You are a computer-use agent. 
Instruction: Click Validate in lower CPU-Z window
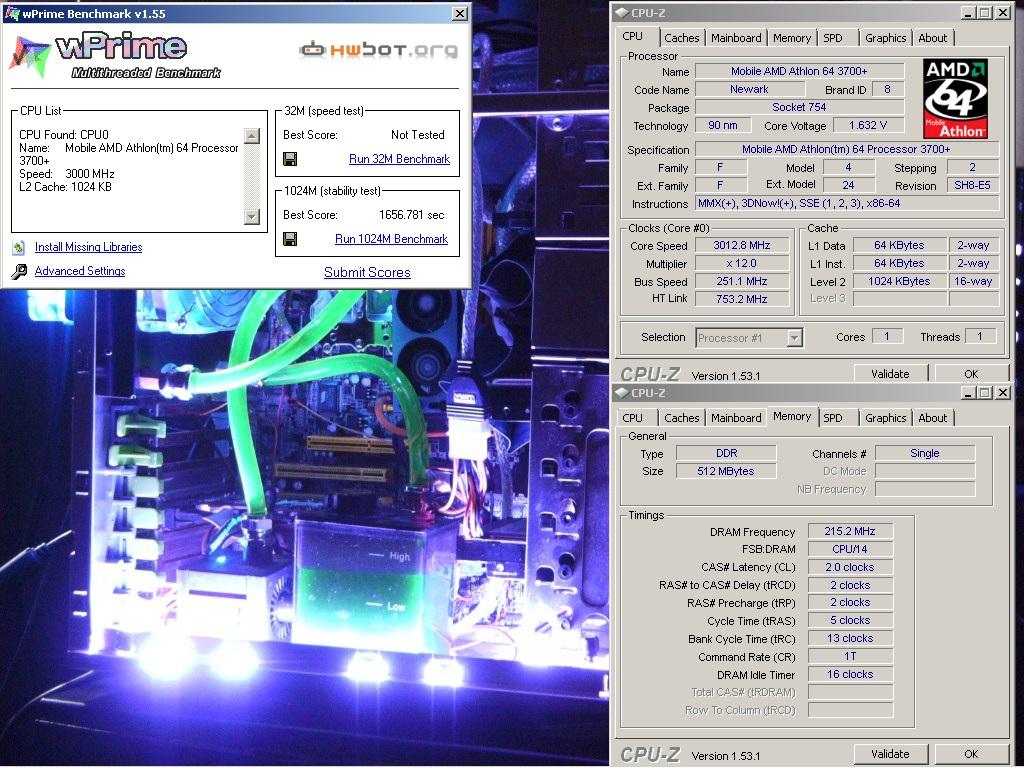pos(890,754)
